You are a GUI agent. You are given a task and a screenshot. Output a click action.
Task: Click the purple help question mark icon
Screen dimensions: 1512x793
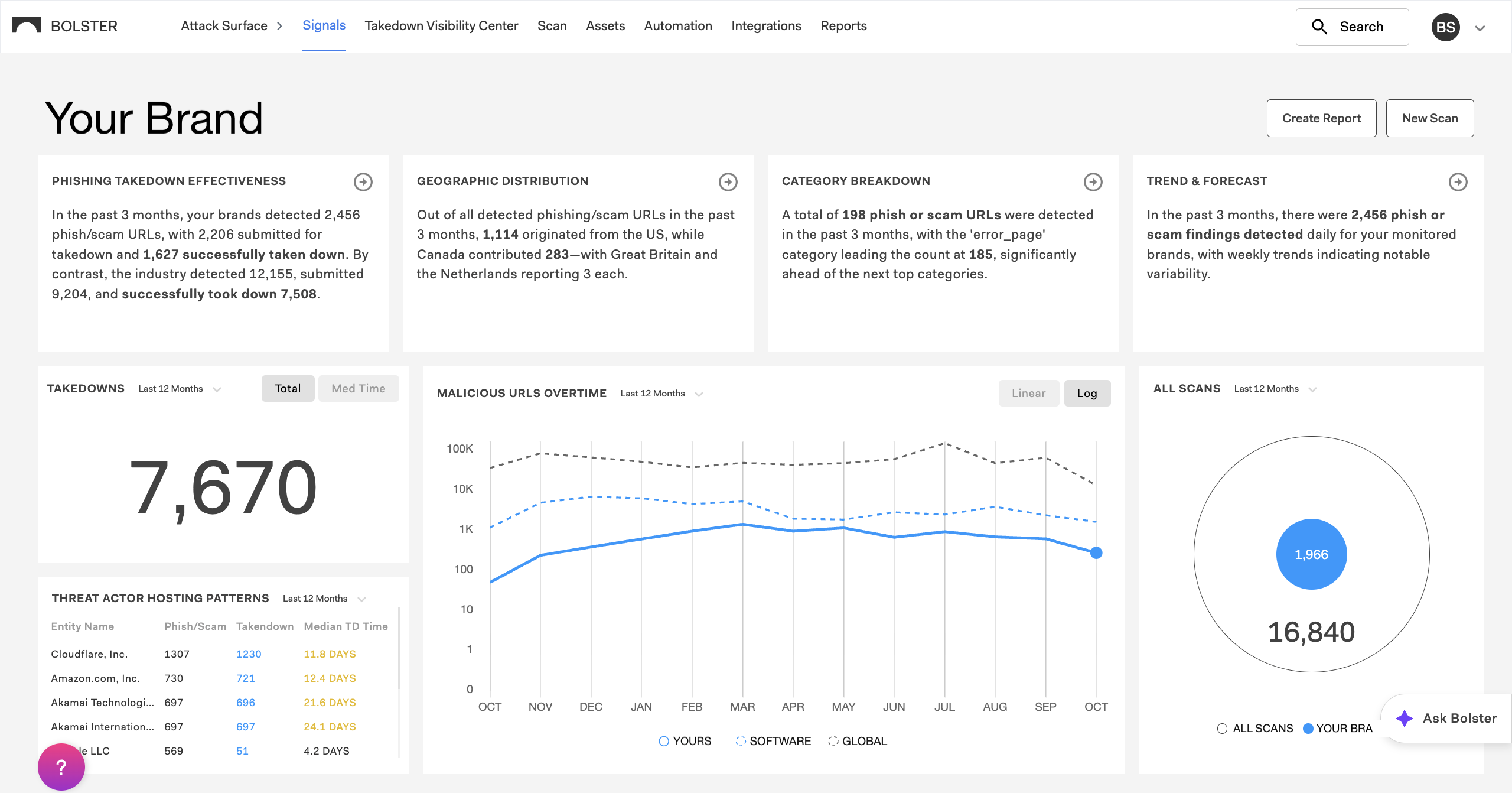pos(61,767)
